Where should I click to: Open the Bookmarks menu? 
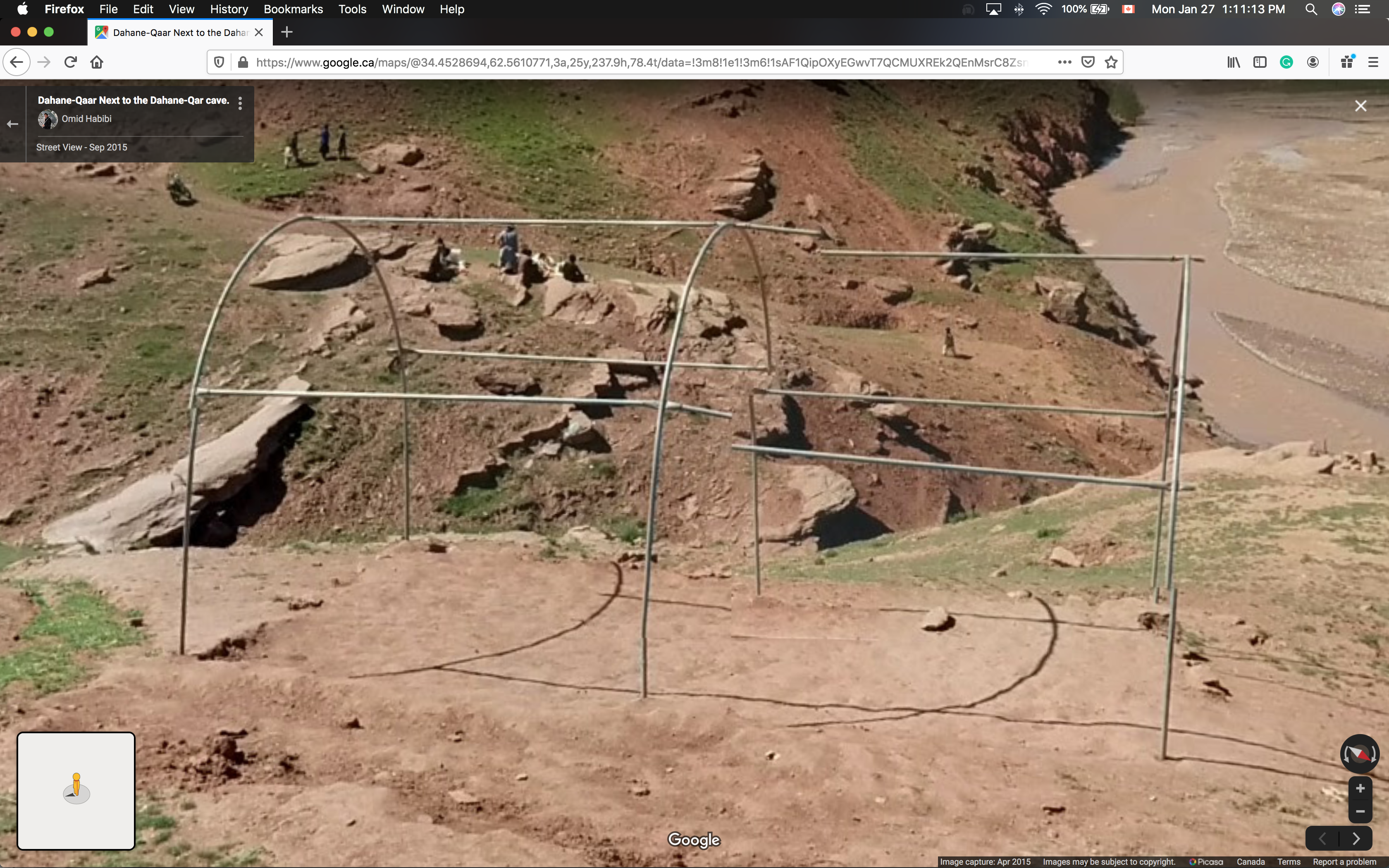(x=293, y=9)
